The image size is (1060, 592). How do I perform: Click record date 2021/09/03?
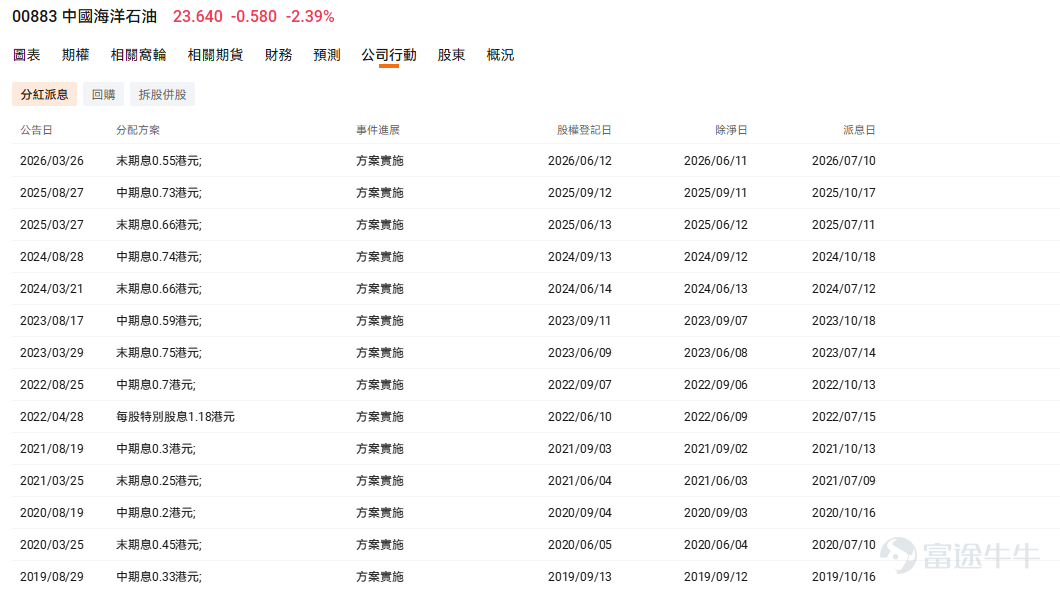tap(580, 449)
